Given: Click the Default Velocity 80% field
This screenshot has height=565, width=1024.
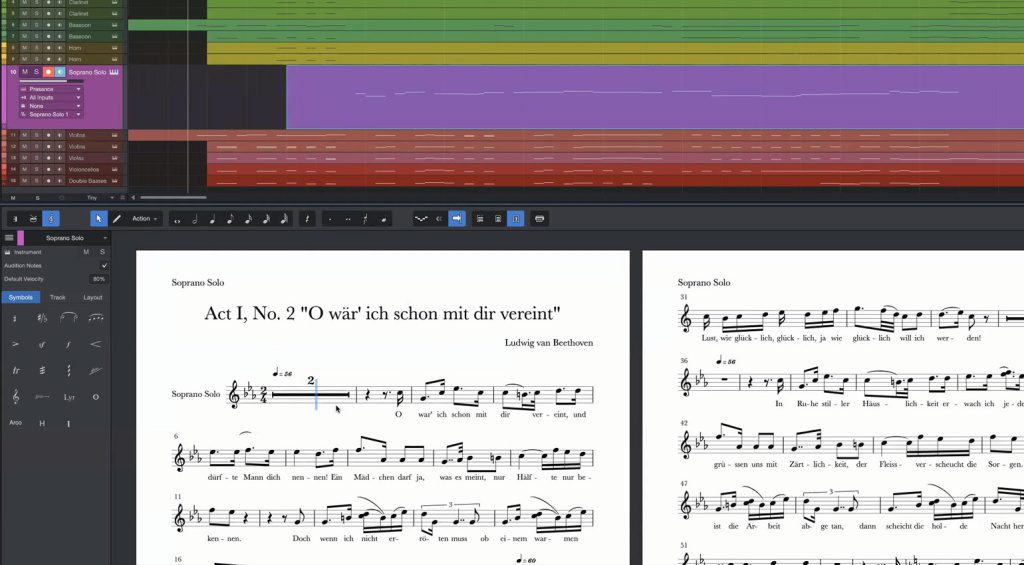Looking at the screenshot, I should pyautogui.click(x=99, y=279).
